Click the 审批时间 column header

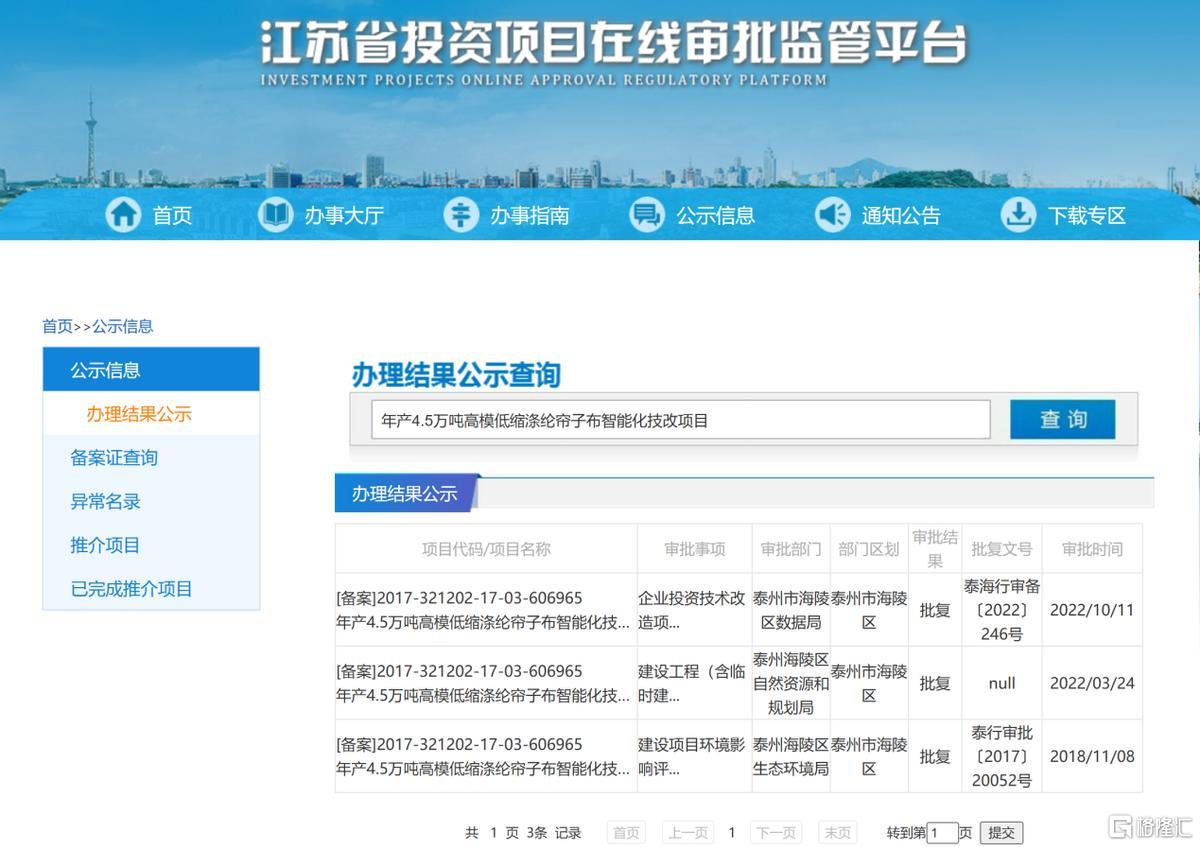(1092, 549)
